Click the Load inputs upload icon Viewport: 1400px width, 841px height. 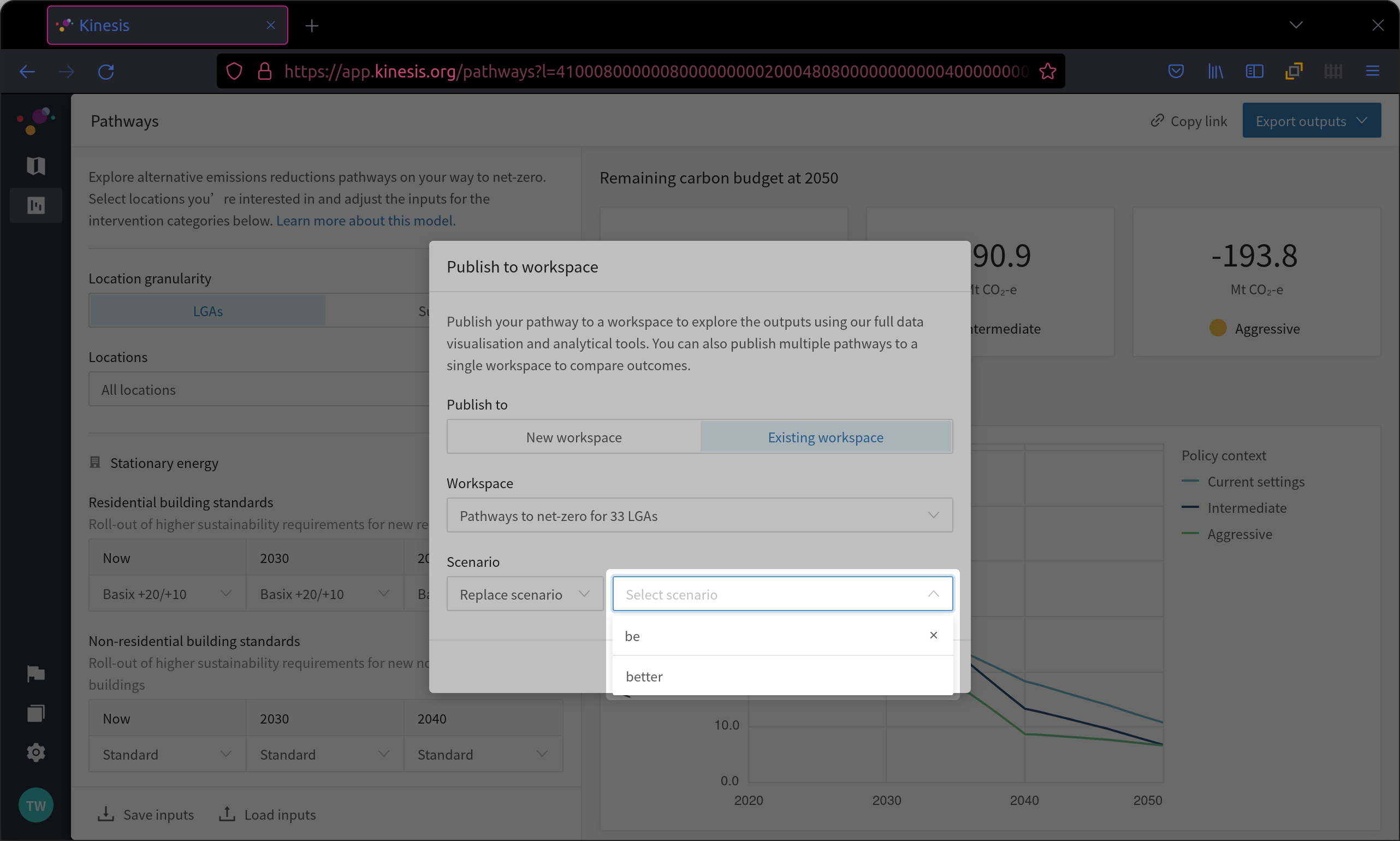(x=227, y=814)
